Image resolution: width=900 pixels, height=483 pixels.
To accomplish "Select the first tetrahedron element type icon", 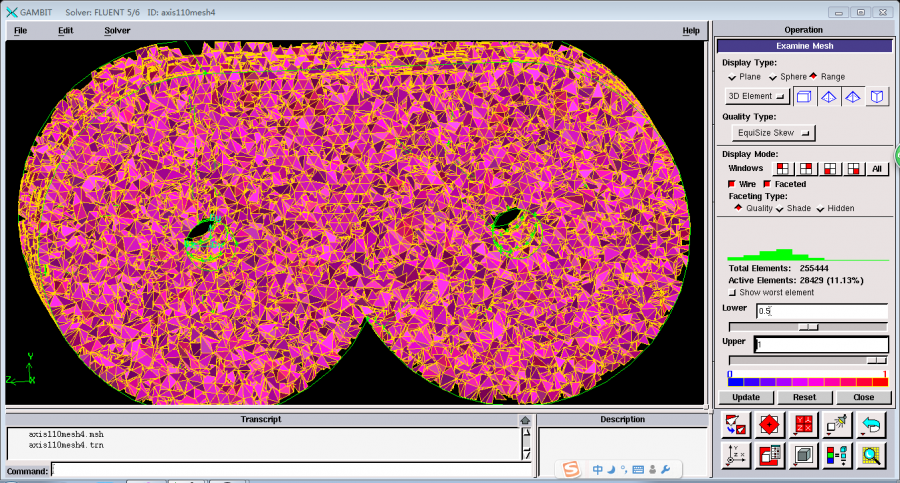I will [x=828, y=96].
